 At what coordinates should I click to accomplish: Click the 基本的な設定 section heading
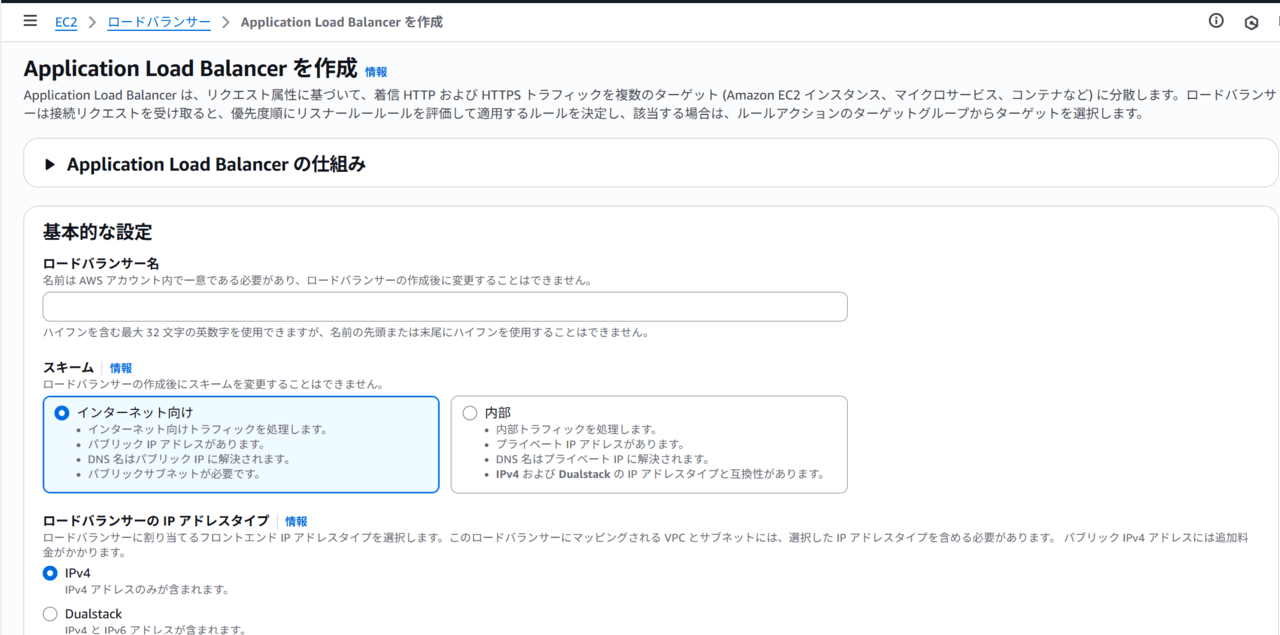(x=97, y=232)
